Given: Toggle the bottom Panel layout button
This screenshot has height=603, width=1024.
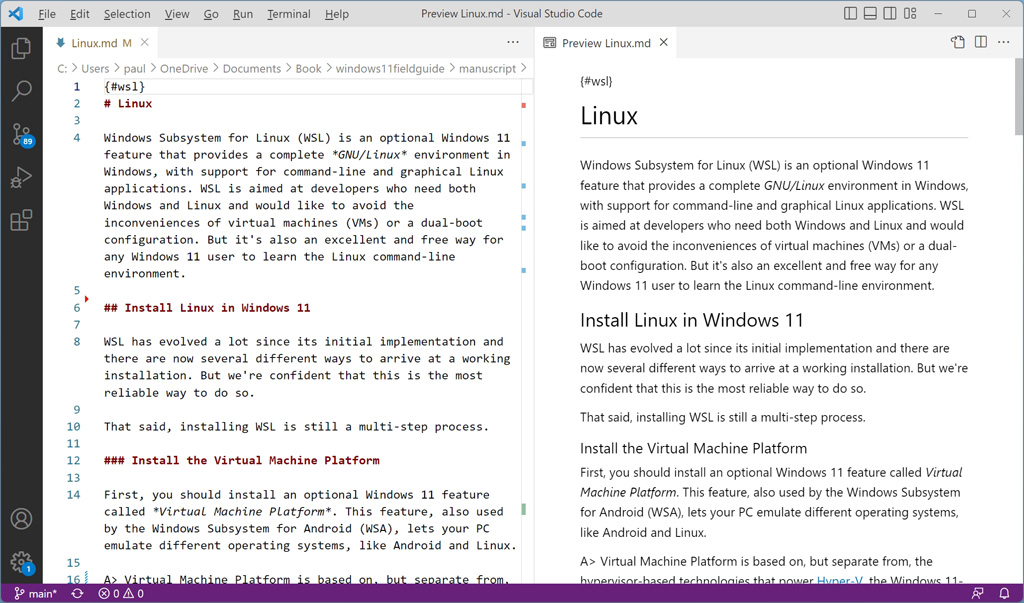Looking at the screenshot, I should click(870, 14).
